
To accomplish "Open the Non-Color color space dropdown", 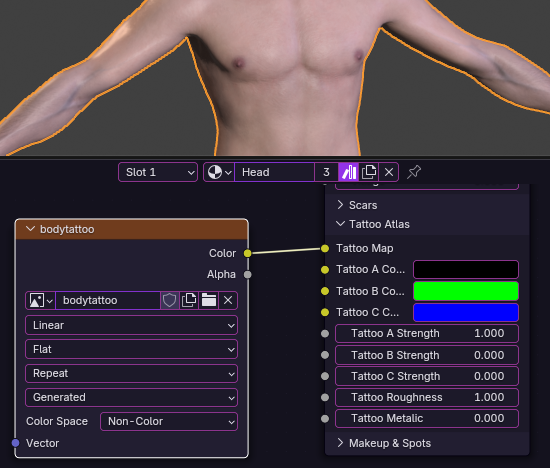I will [x=169, y=421].
